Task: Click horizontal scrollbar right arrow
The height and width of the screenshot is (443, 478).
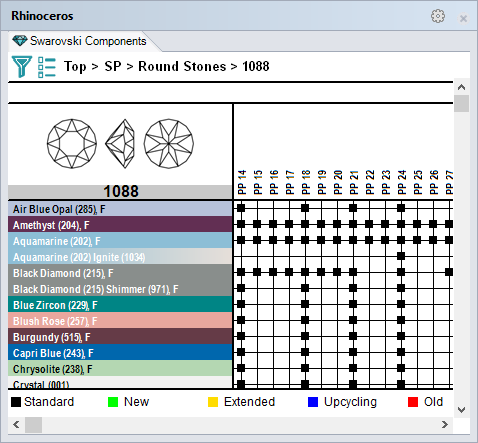Action: coord(445,425)
